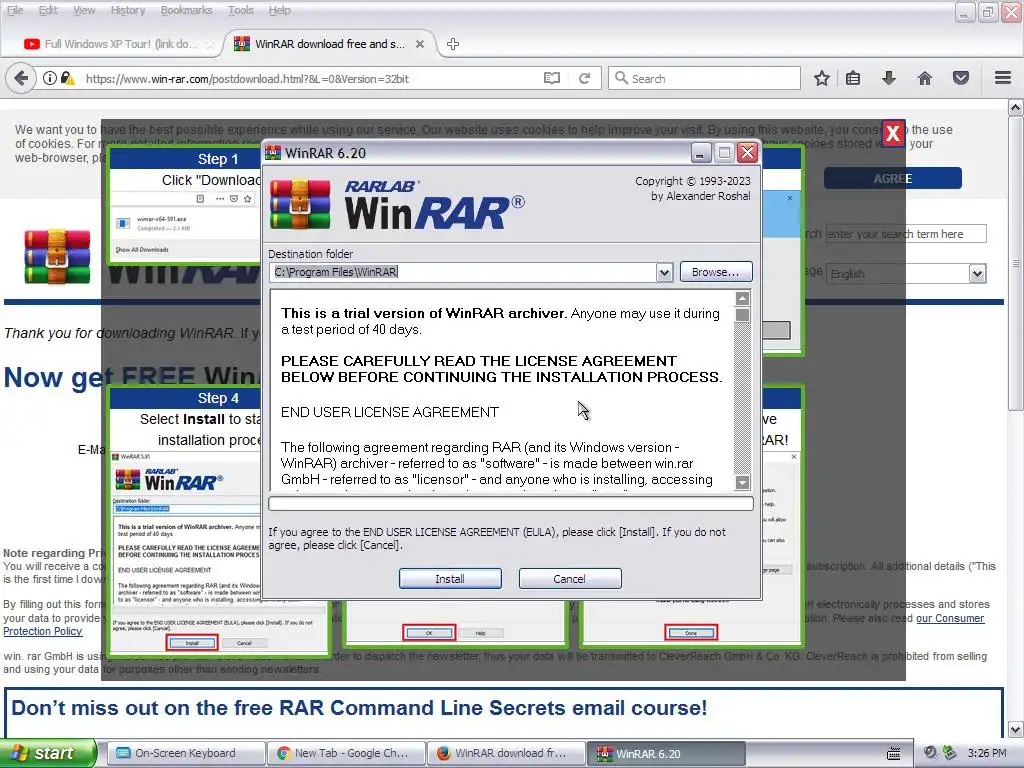Click the on-screen keyboard tray icon

pyautogui.click(x=893, y=753)
